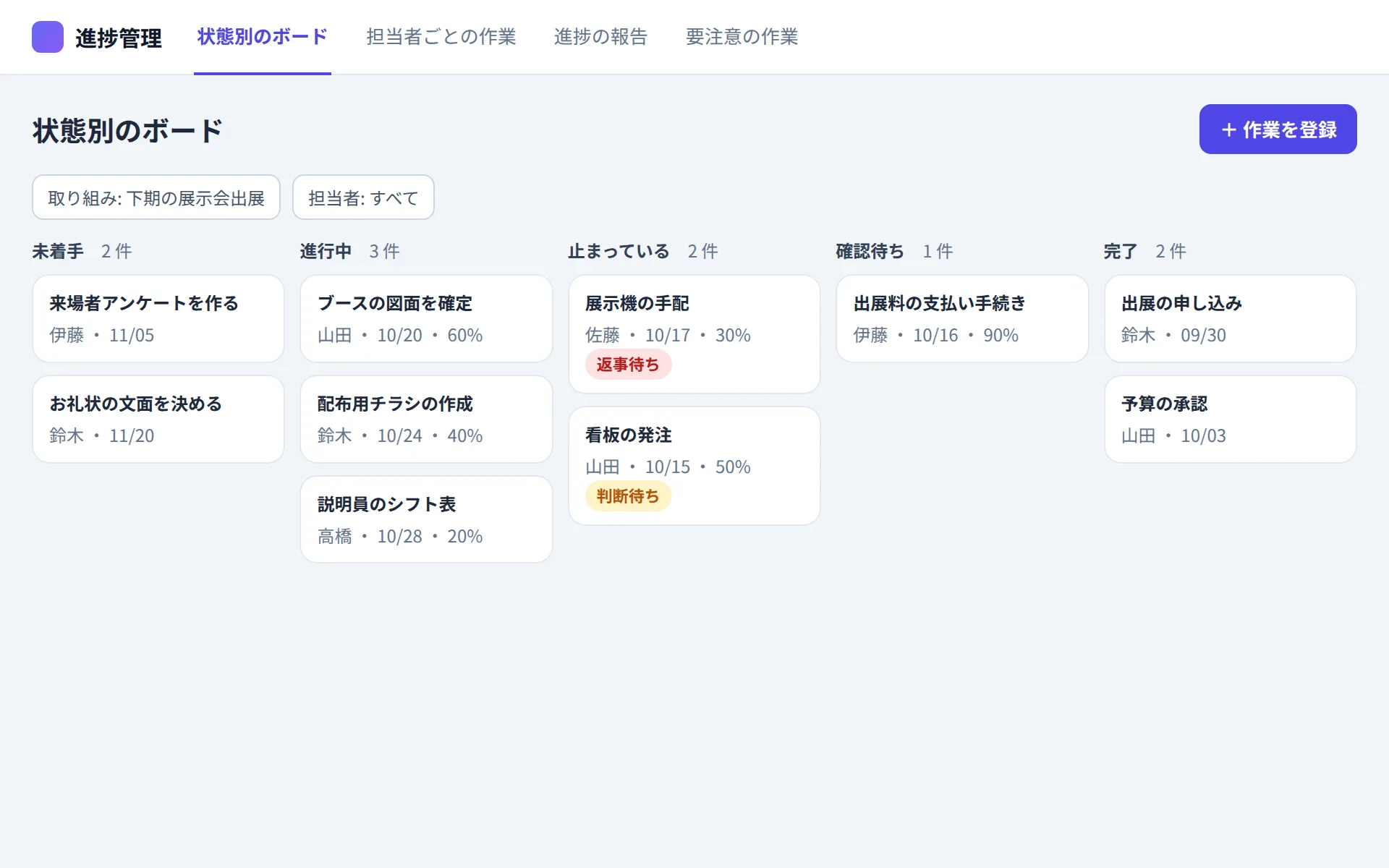Select the 出展の申し込み card

(1231, 318)
